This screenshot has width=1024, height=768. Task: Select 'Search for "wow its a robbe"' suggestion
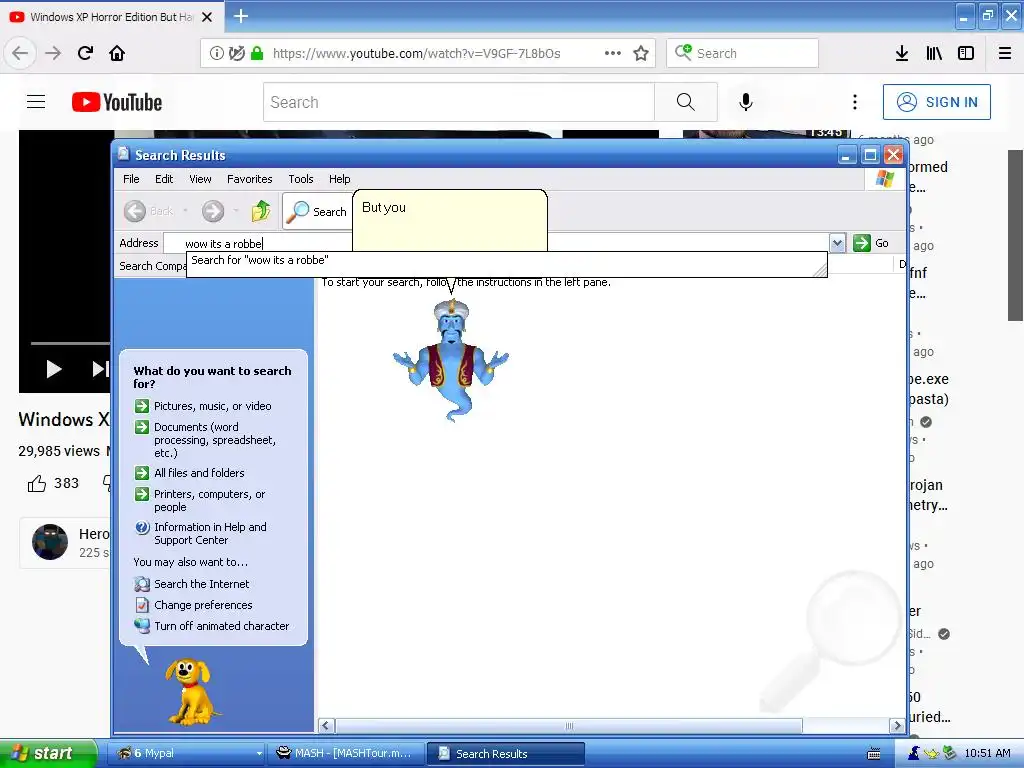point(507,260)
